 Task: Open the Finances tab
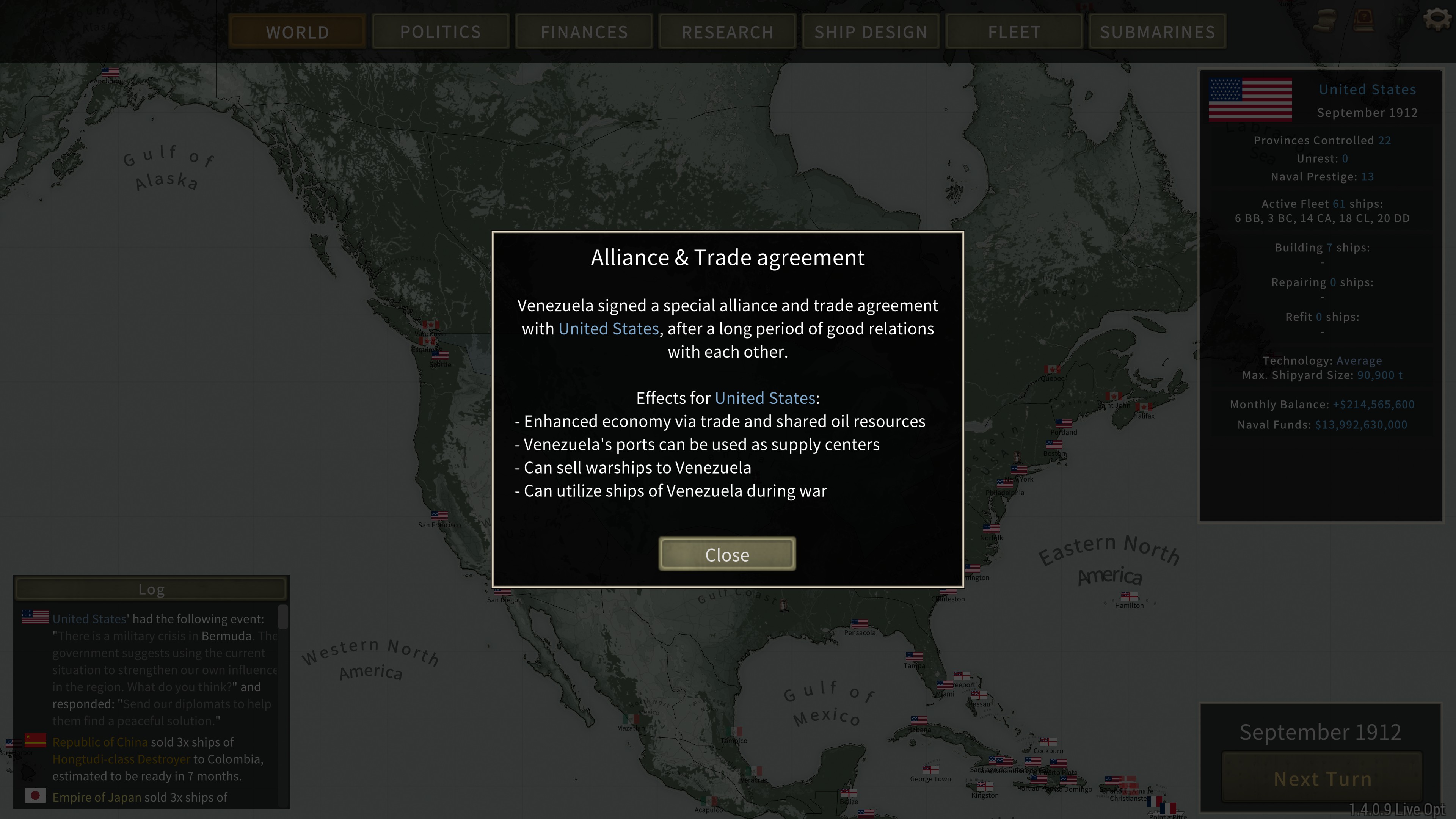pos(584,32)
